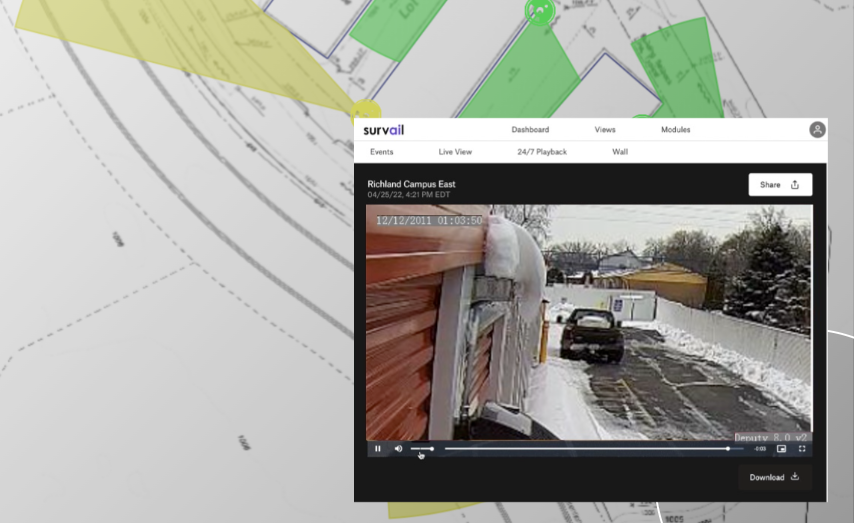The width and height of the screenshot is (854, 523).
Task: Open the Views menu
Action: click(605, 130)
